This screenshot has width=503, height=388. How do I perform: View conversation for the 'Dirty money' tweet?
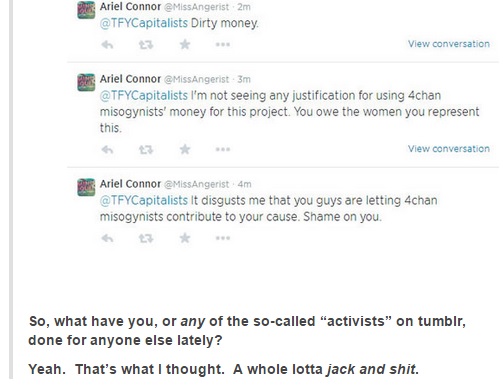tap(449, 44)
